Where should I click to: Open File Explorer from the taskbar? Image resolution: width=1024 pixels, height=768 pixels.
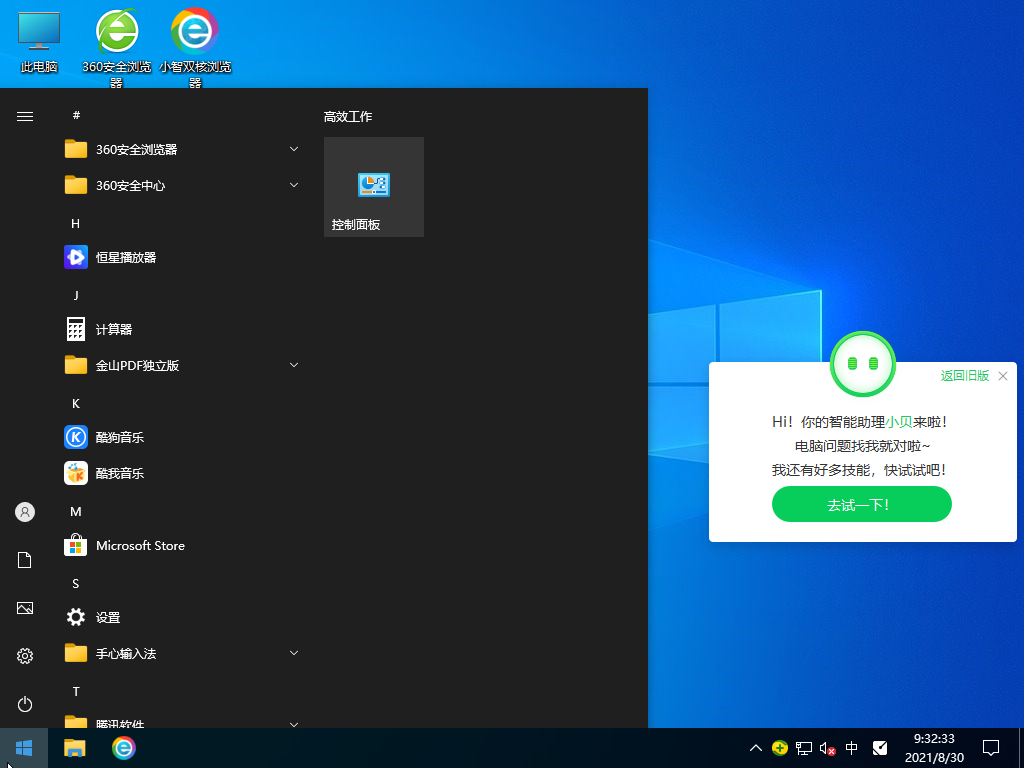point(75,748)
